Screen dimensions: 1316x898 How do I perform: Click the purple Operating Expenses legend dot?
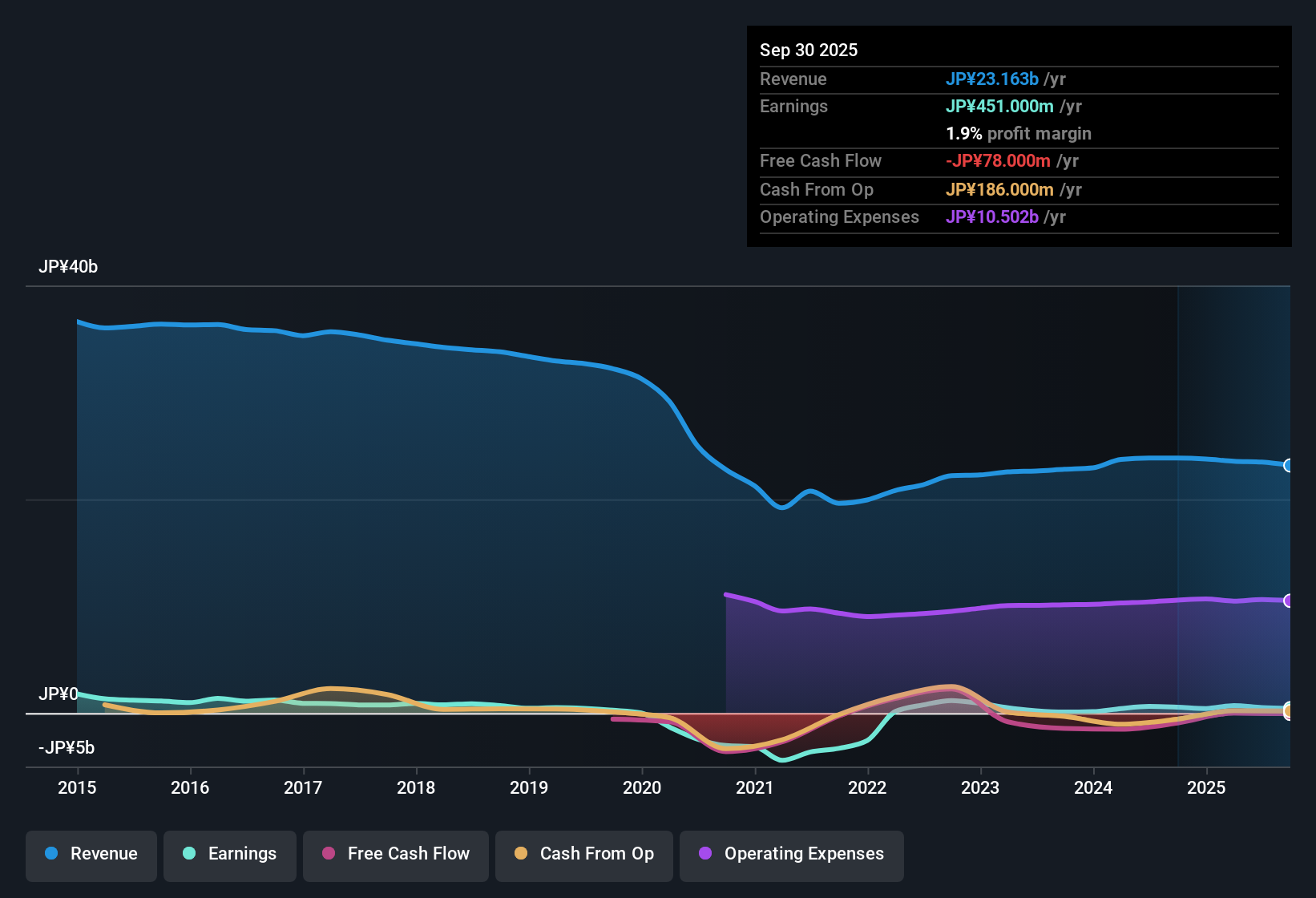704,854
